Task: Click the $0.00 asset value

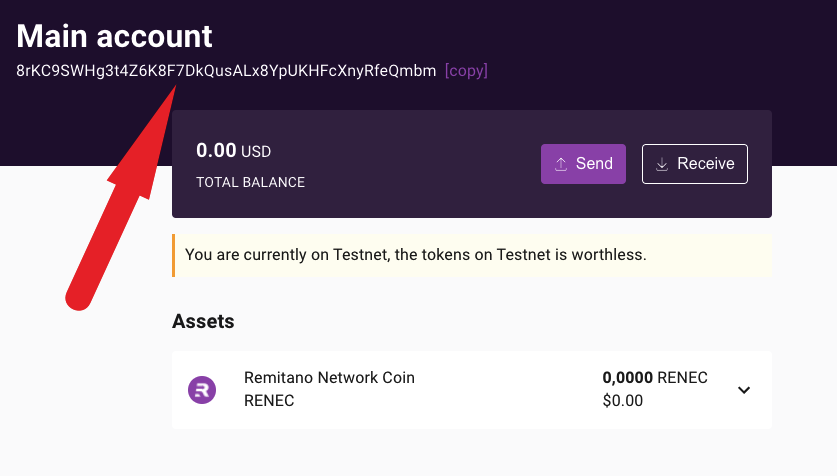Action: pos(622,401)
